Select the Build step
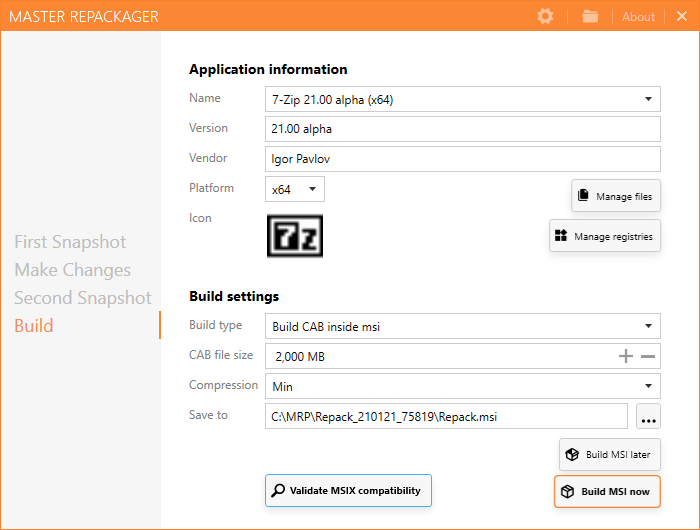Viewport: 700px width, 530px height. pyautogui.click(x=34, y=326)
